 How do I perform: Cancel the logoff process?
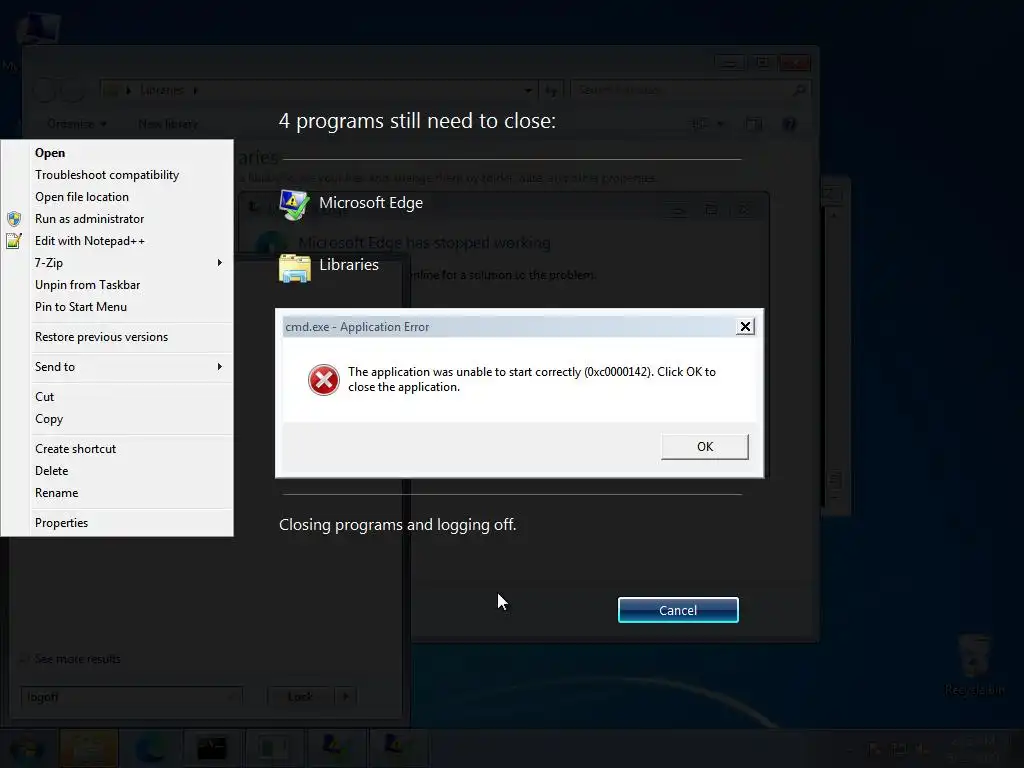click(x=678, y=610)
